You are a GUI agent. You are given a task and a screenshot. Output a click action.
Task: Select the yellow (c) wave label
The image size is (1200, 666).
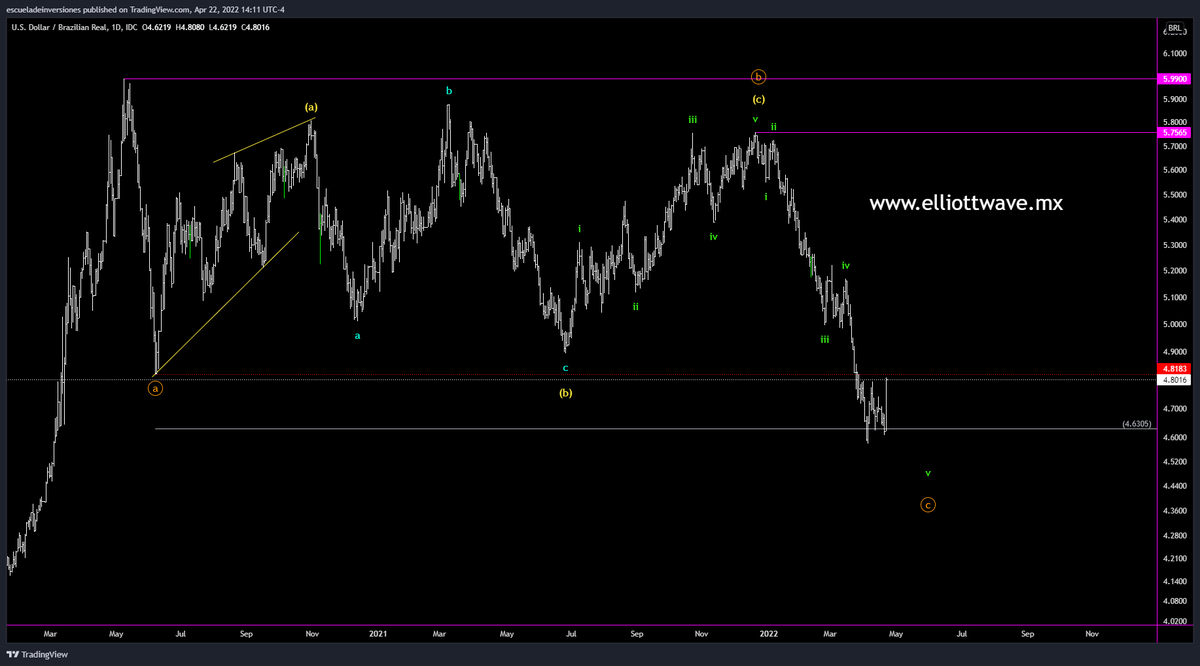coord(759,99)
